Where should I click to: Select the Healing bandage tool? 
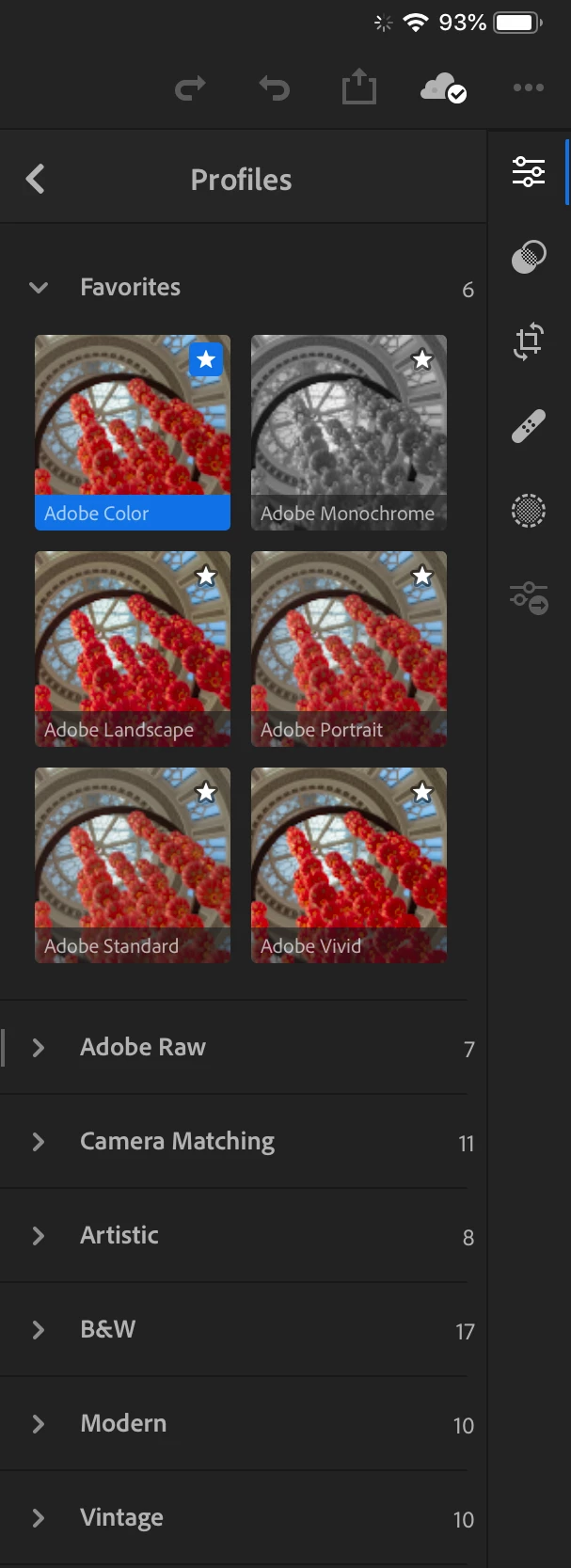[x=529, y=425]
